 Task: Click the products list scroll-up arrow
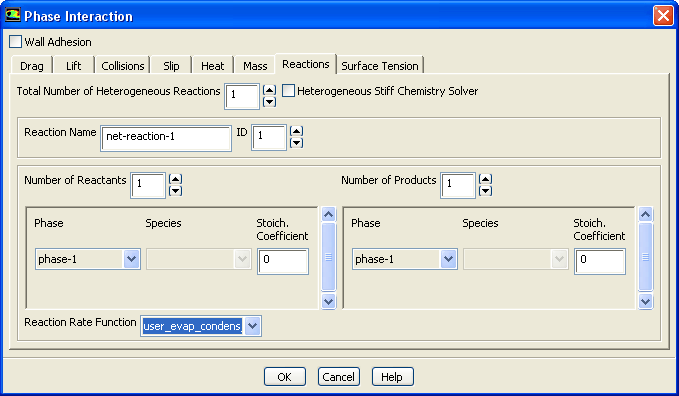[x=646, y=214]
